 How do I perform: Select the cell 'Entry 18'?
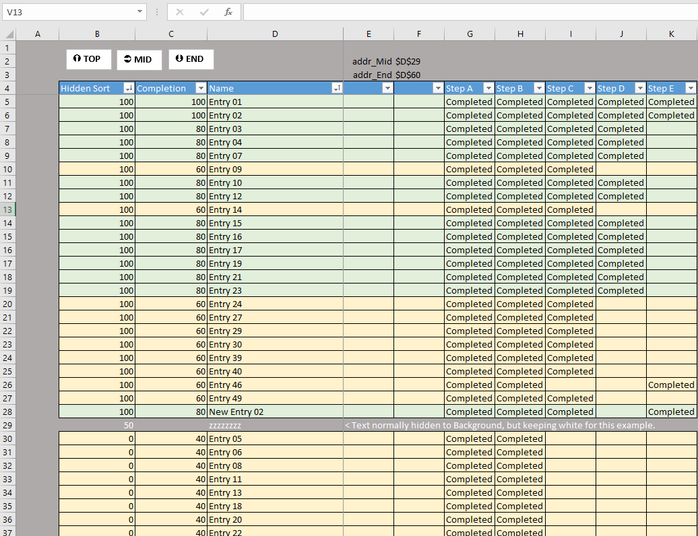pos(275,506)
